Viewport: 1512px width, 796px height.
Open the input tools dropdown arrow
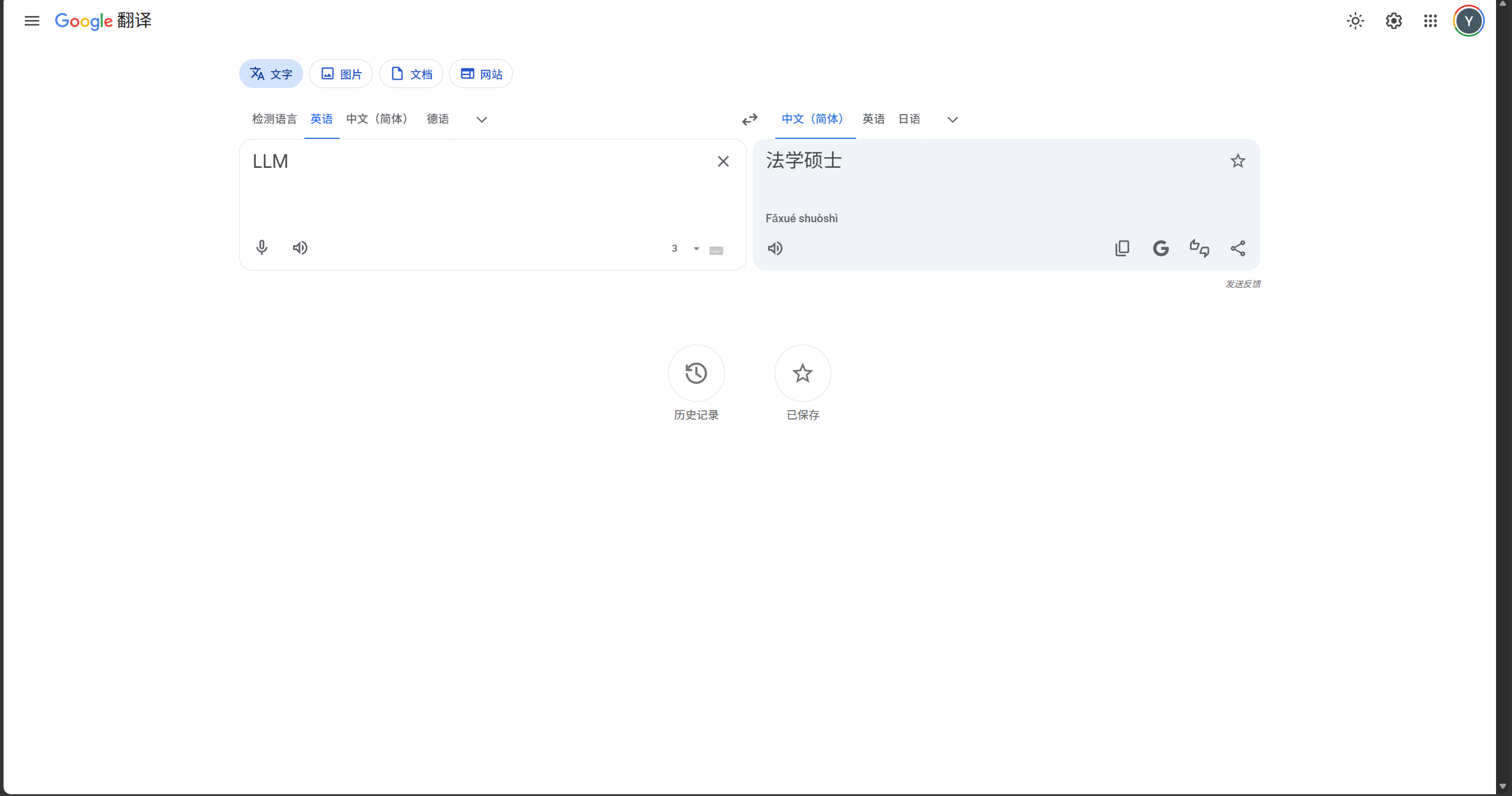[697, 249]
